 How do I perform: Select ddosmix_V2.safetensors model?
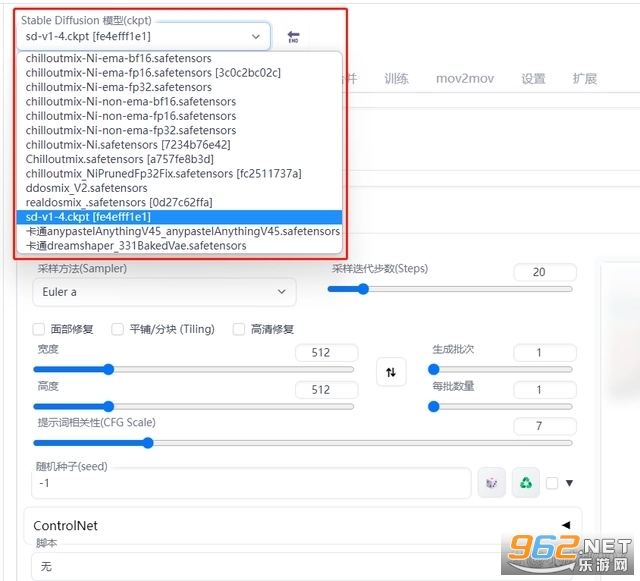pos(179,188)
